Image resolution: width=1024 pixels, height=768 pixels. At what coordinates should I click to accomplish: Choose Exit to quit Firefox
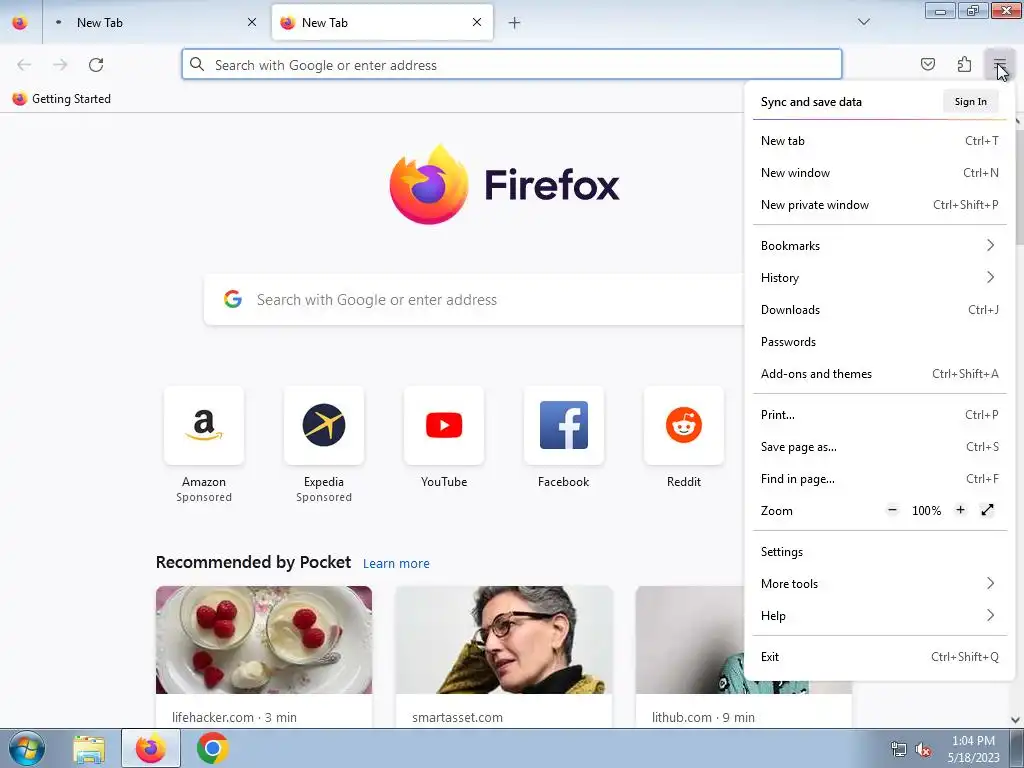880,657
